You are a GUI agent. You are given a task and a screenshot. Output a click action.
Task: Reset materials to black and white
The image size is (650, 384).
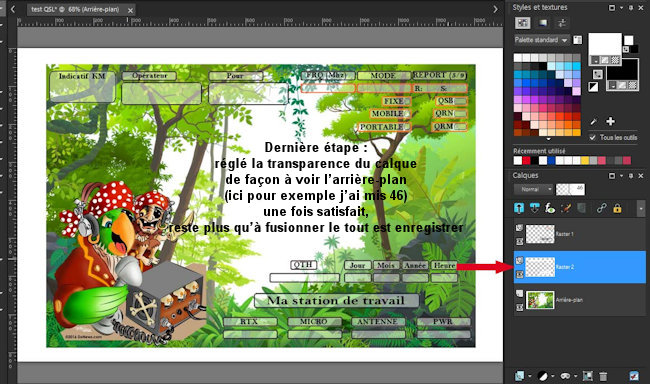[593, 87]
